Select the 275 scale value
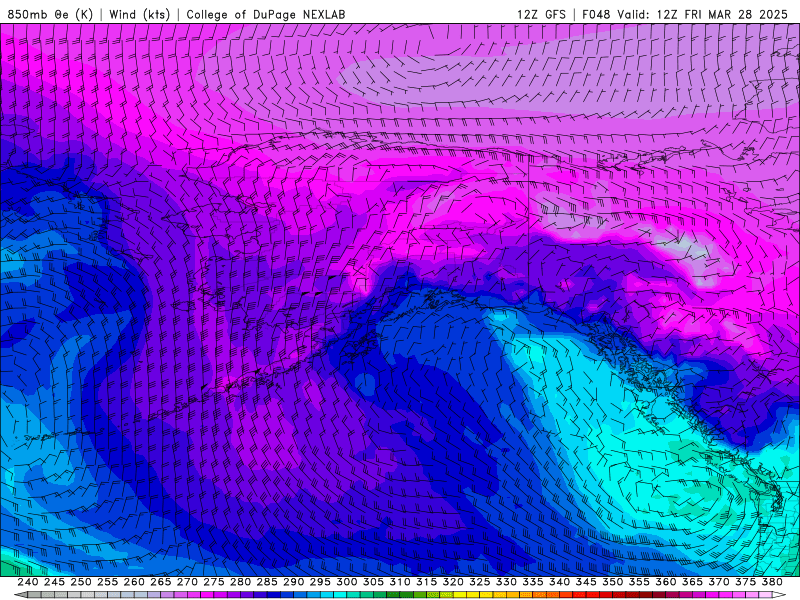Viewport: 800px width, 600px height. 214,582
